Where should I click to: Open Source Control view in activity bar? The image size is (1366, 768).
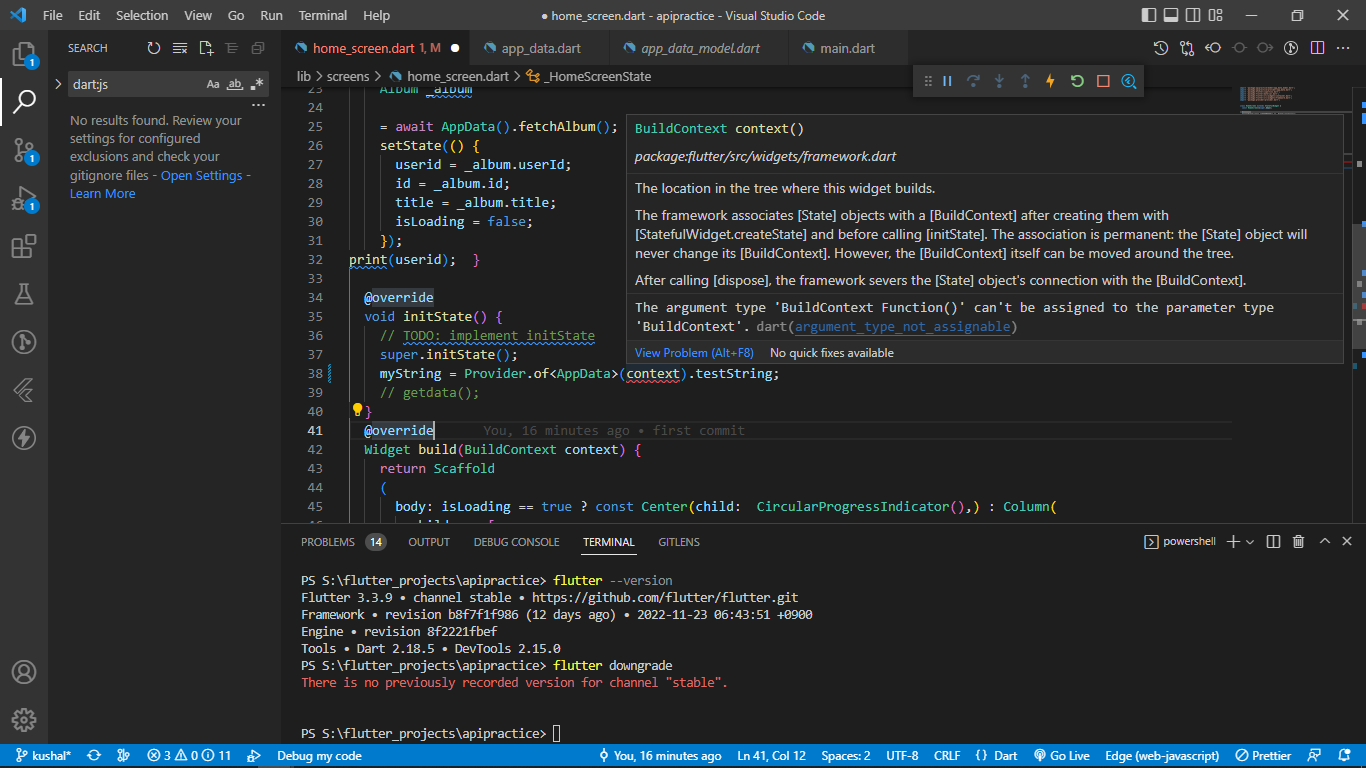click(x=24, y=150)
